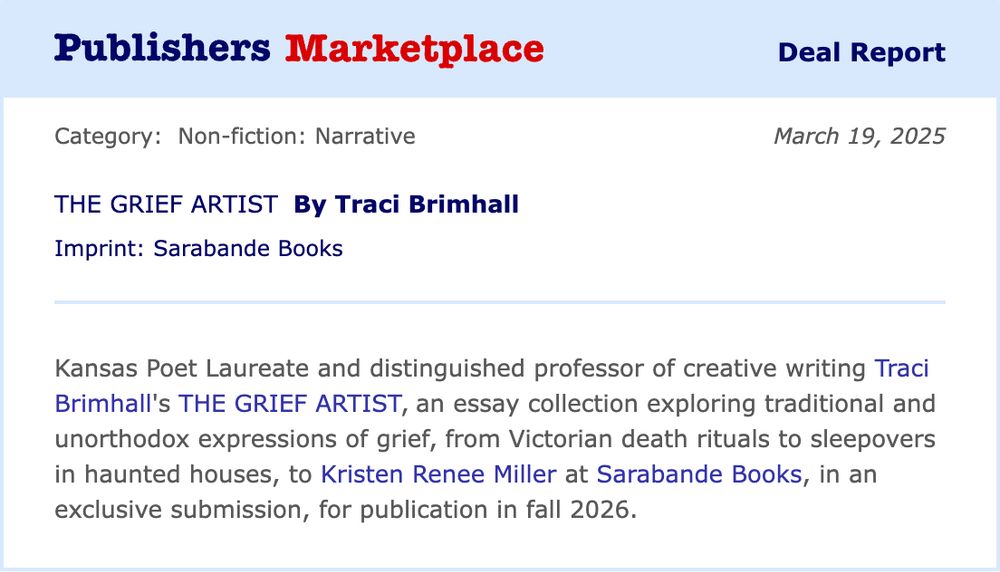This screenshot has width=1000, height=572.
Task: Click the Publishers Marketplace logo
Action: click(298, 50)
